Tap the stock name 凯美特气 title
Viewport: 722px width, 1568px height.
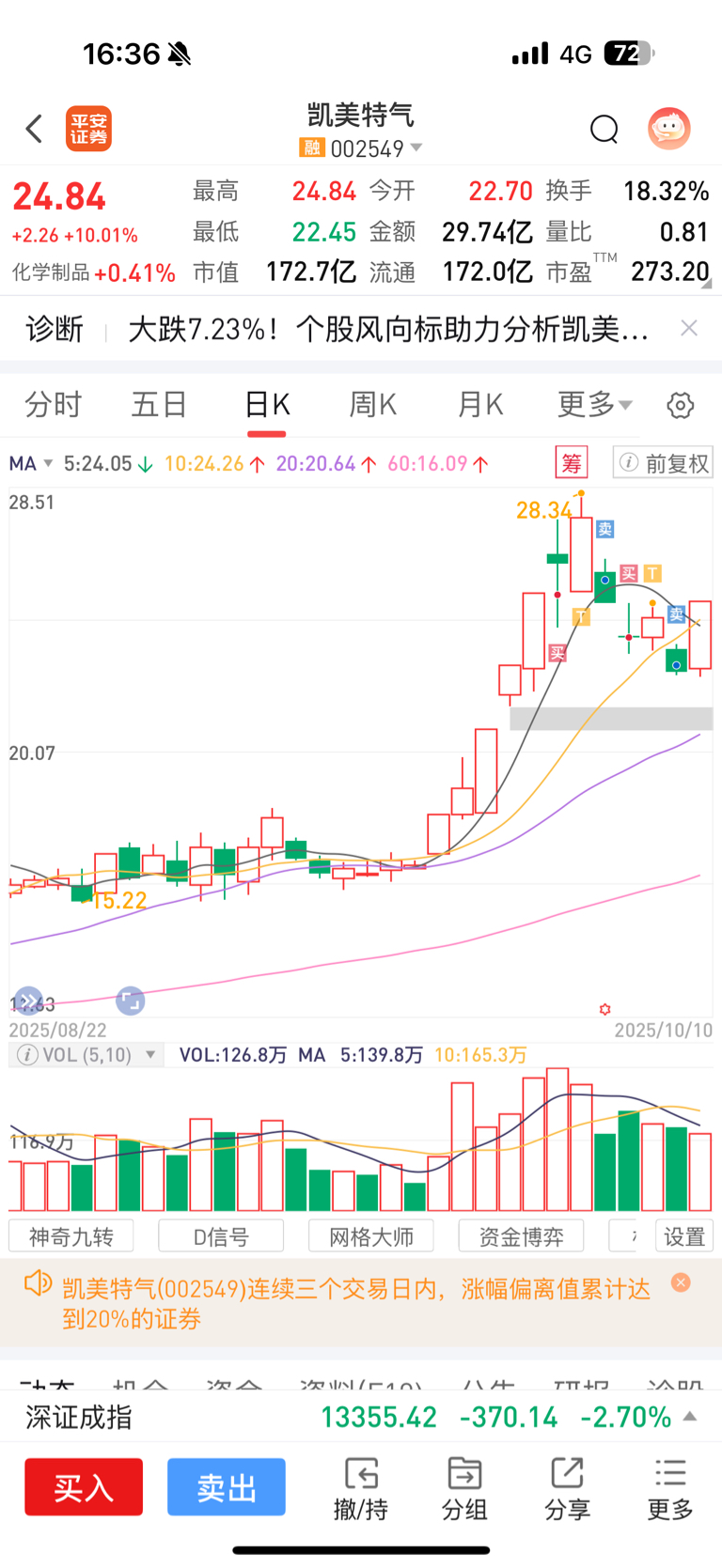click(361, 115)
